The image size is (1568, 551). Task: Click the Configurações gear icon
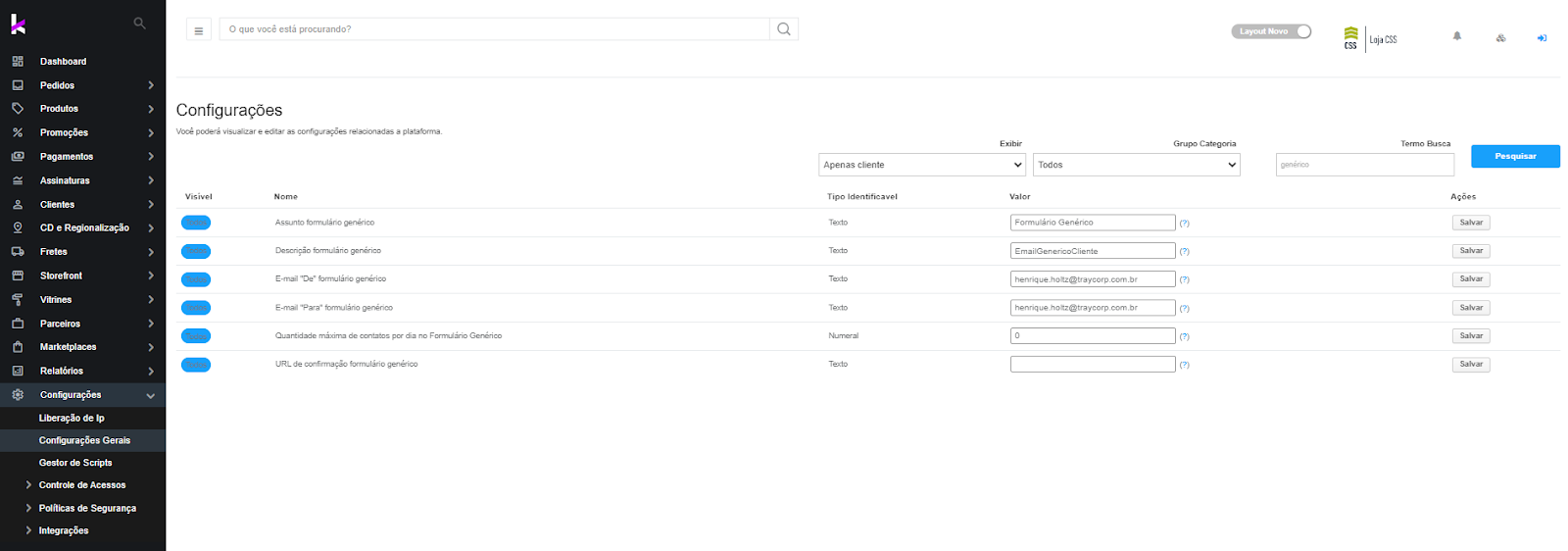point(18,395)
